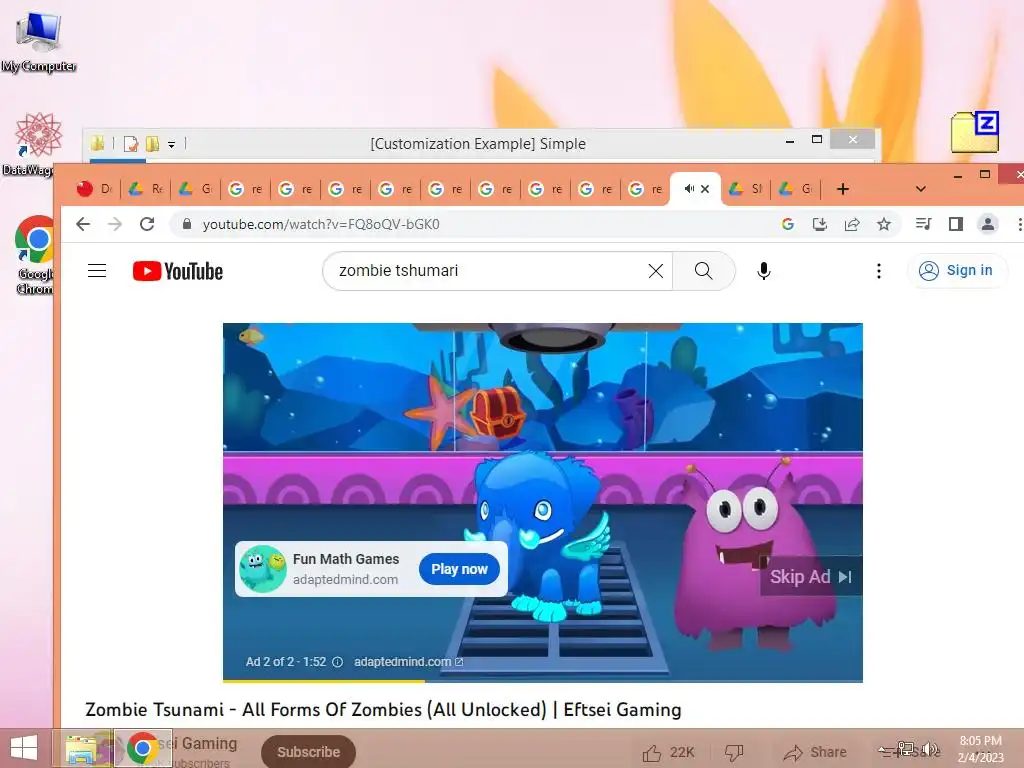Click the Fun Math Games ad logo
The width and height of the screenshot is (1024, 768).
click(263, 569)
